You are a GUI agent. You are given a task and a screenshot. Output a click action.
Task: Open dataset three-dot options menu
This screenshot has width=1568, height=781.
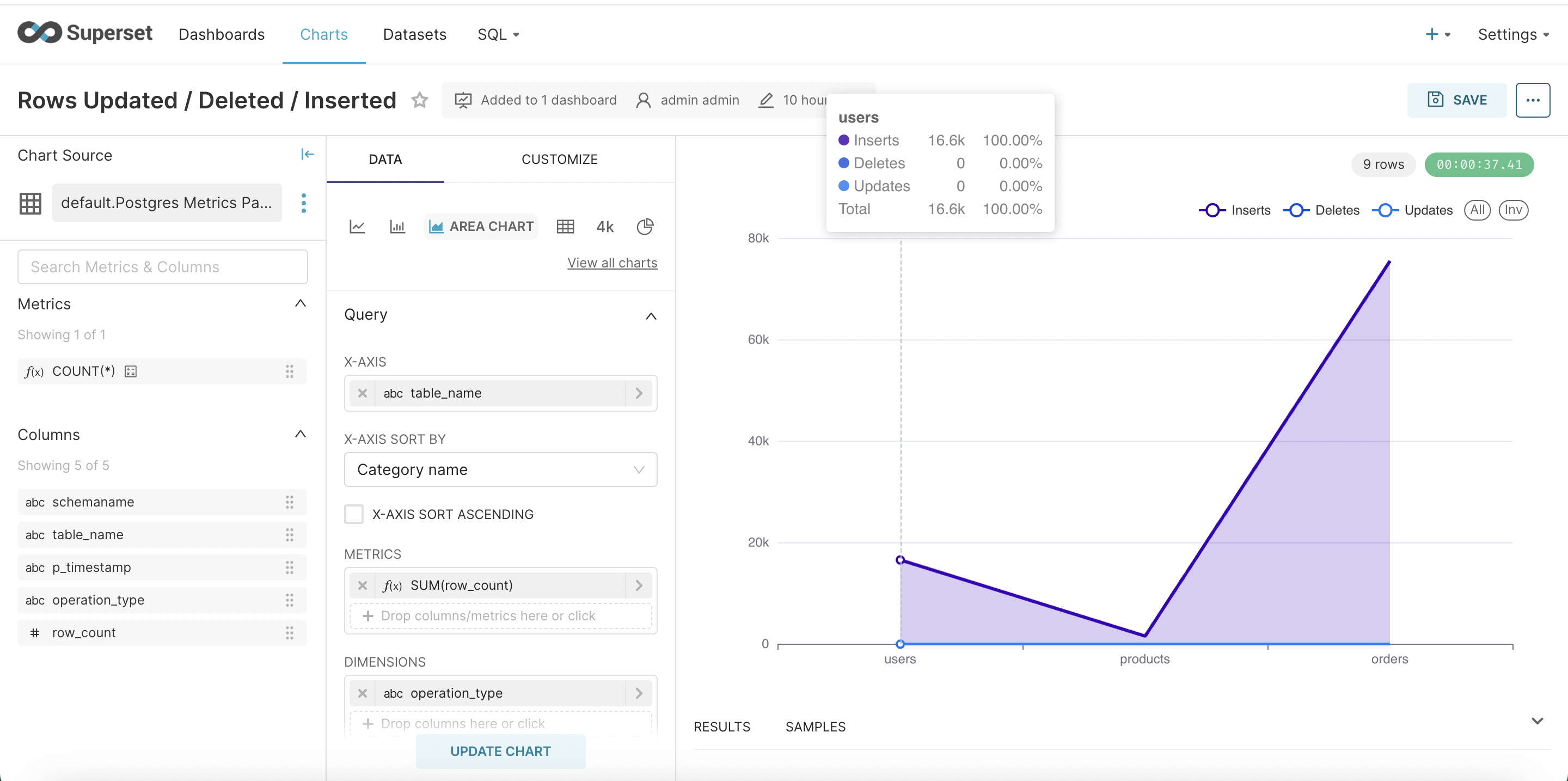click(x=303, y=203)
